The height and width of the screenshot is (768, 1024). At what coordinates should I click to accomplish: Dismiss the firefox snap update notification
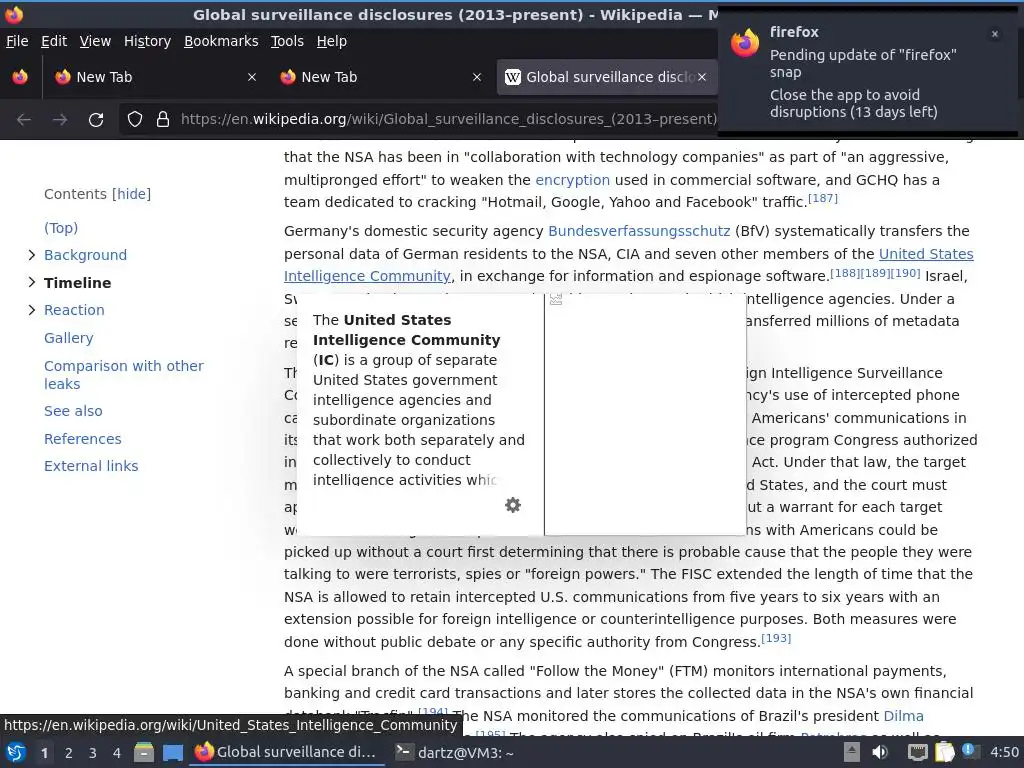pos(995,34)
